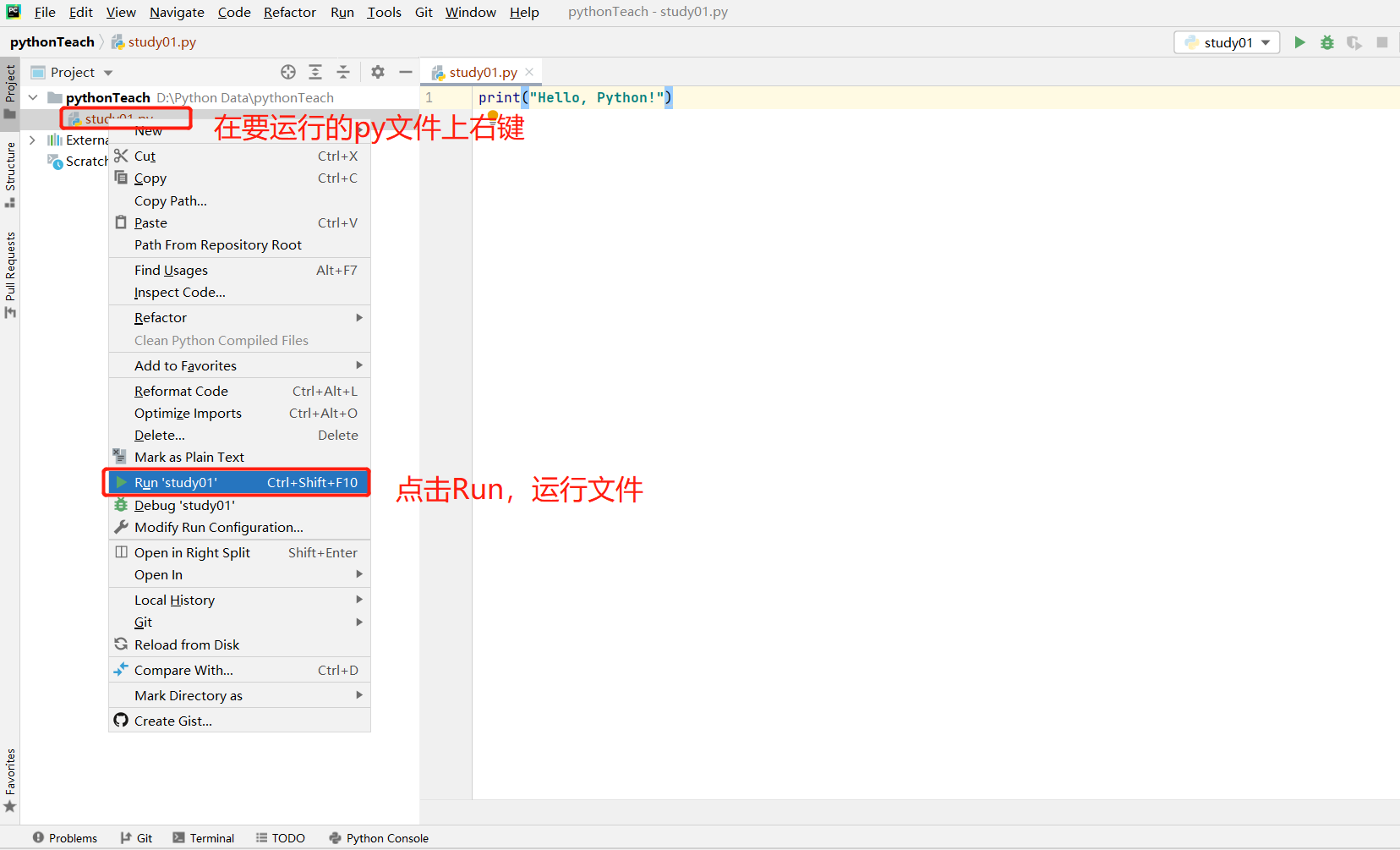Image resolution: width=1400 pixels, height=850 pixels.
Task: Expand Local History submenu
Action: pos(240,600)
